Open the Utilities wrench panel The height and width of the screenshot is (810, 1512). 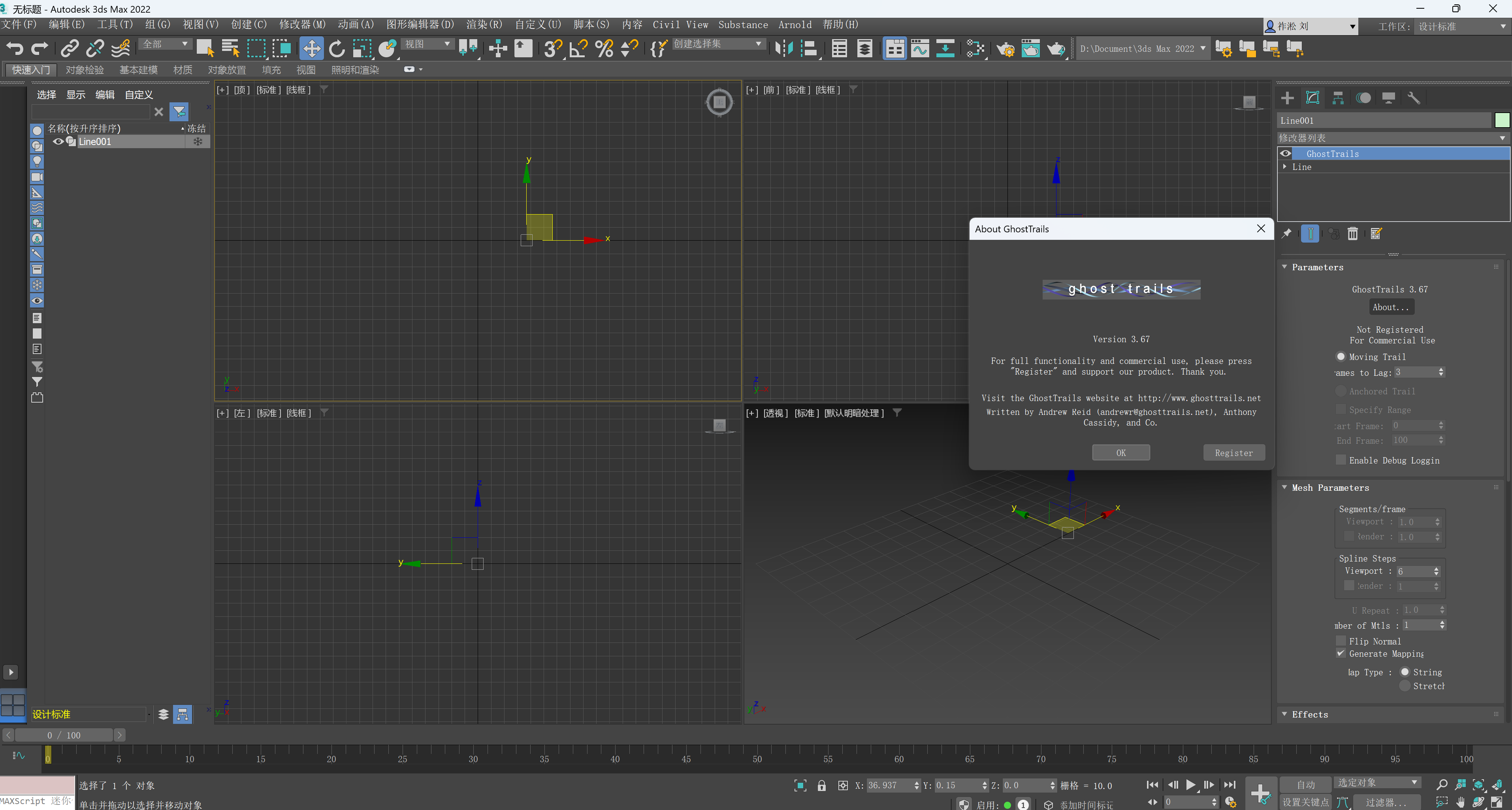click(1413, 98)
